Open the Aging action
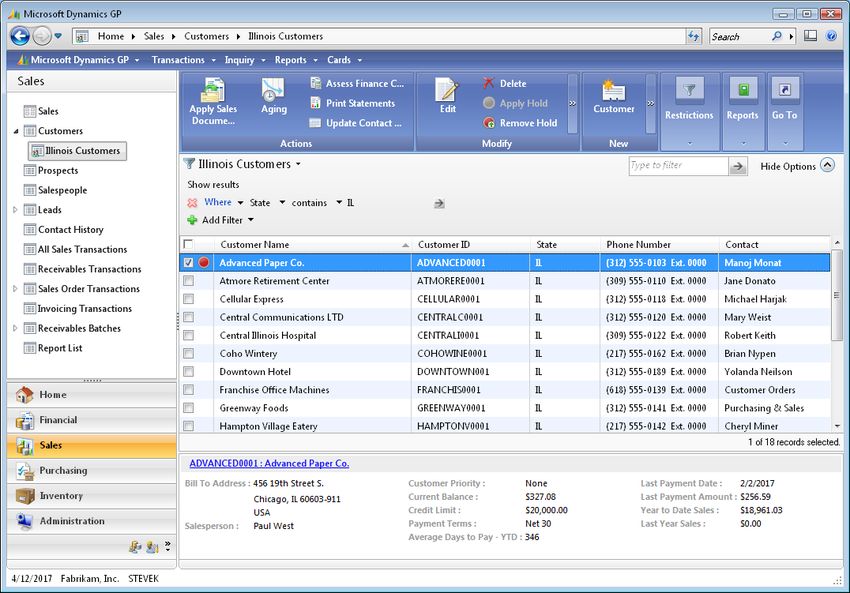Screen dimensions: 850x593 274,96
